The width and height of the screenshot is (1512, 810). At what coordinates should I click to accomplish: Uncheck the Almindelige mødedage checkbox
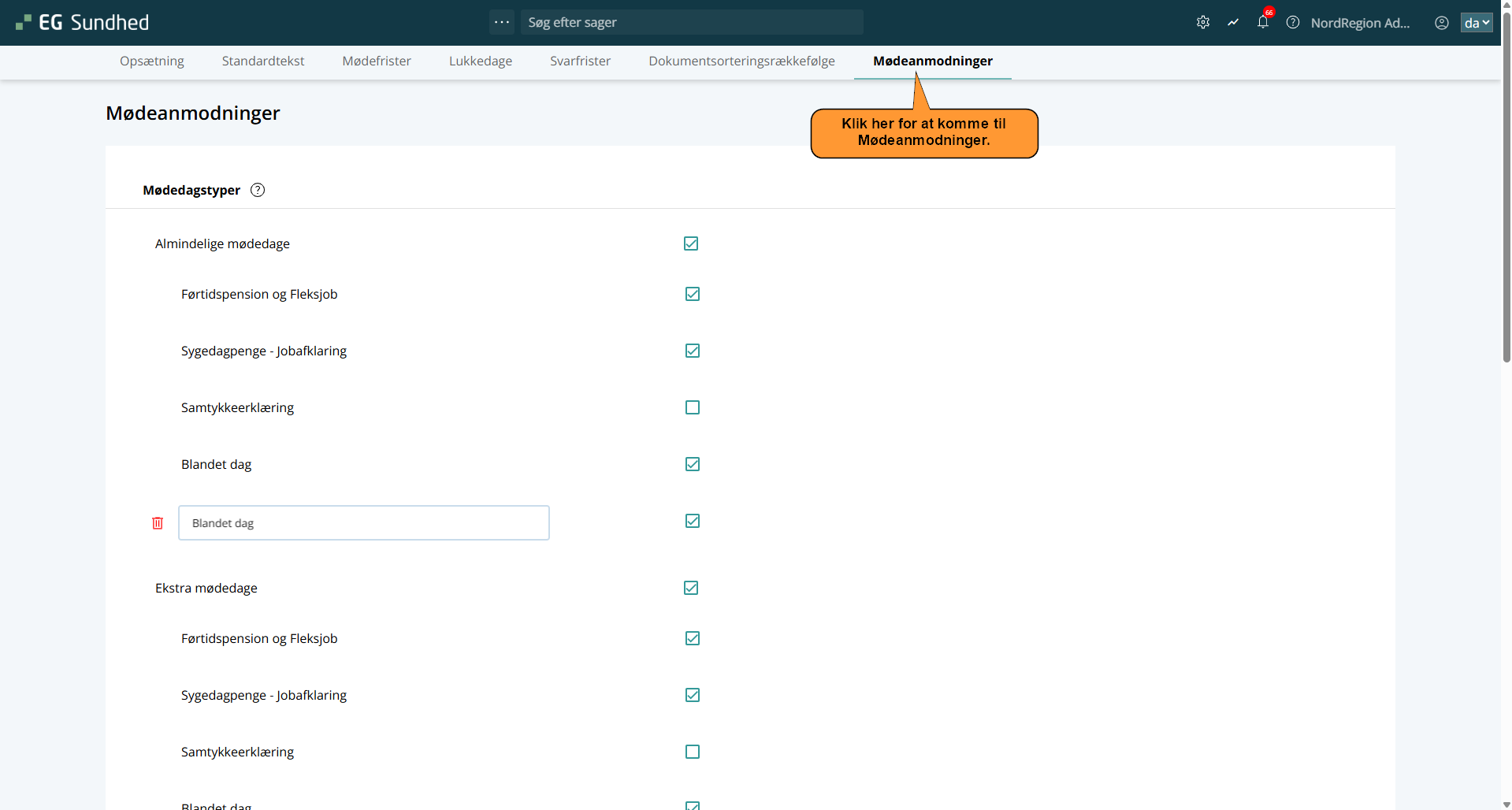pyautogui.click(x=691, y=243)
